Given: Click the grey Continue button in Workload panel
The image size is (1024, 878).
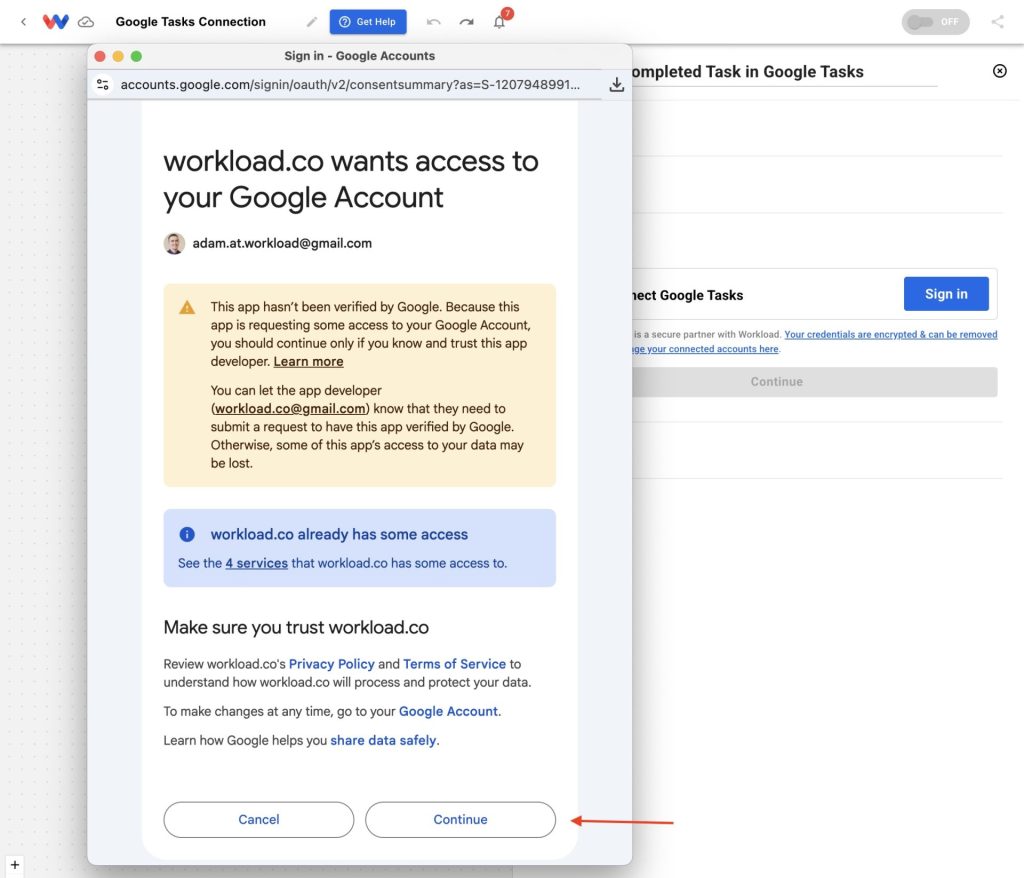Looking at the screenshot, I should tap(814, 382).
